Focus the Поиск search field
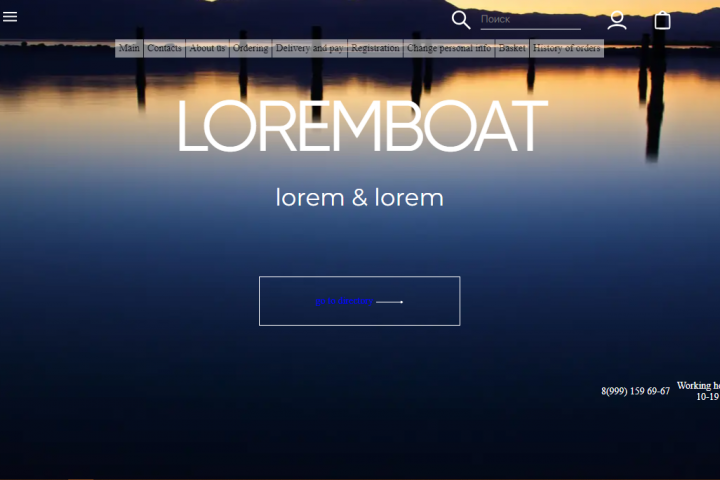This screenshot has width=720, height=480. [530, 20]
